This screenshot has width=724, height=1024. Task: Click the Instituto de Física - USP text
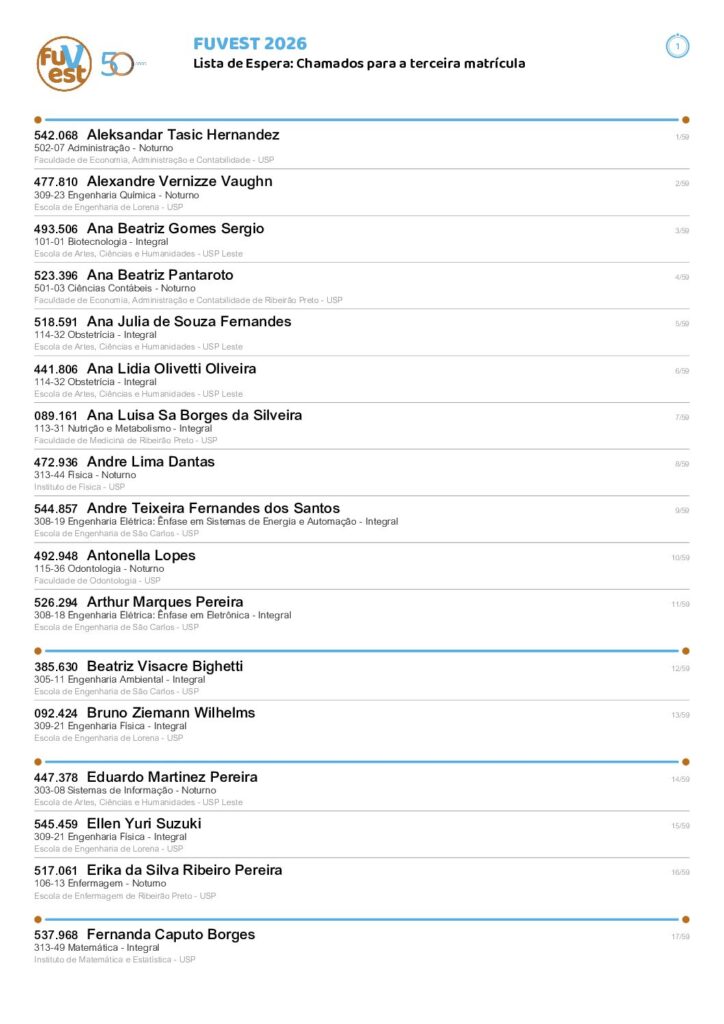coord(80,487)
